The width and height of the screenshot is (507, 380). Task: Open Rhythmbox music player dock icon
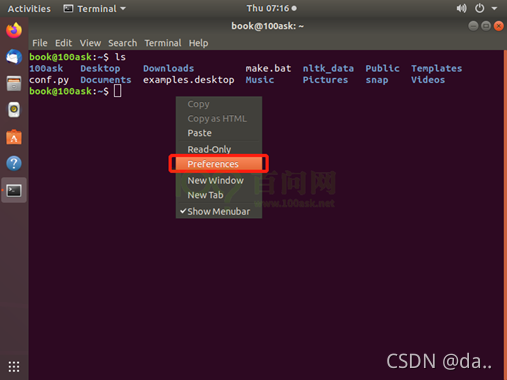pos(14,110)
